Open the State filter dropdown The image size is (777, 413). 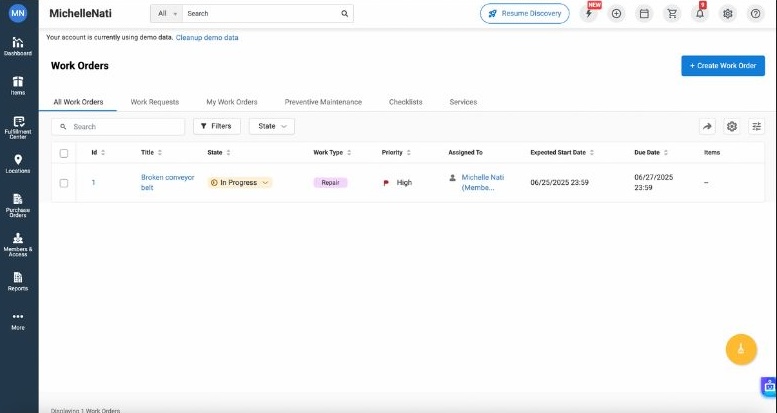(272, 126)
